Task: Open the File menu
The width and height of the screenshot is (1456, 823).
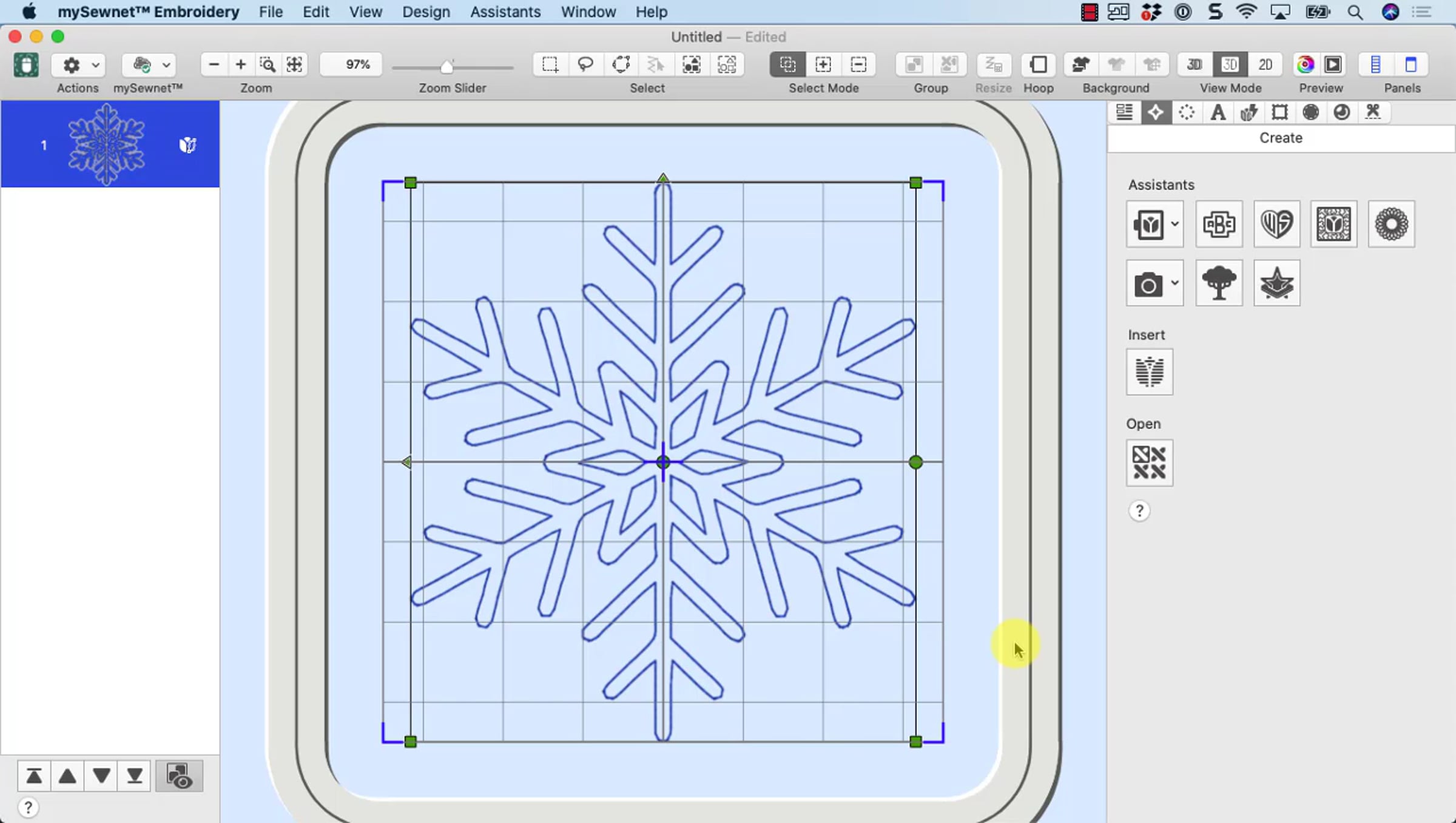Action: (x=271, y=12)
